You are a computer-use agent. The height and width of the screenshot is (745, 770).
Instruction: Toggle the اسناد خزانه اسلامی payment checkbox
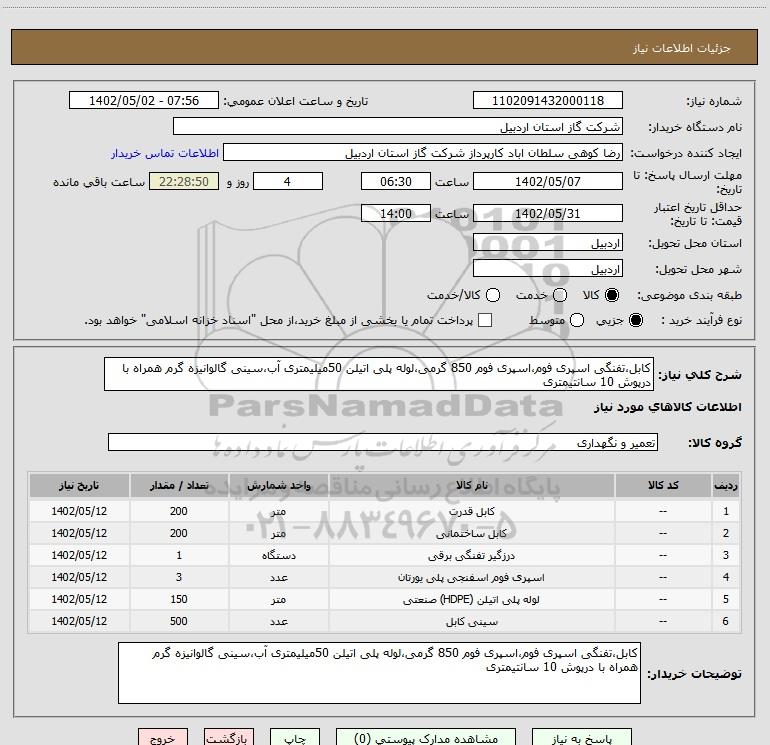[485, 320]
